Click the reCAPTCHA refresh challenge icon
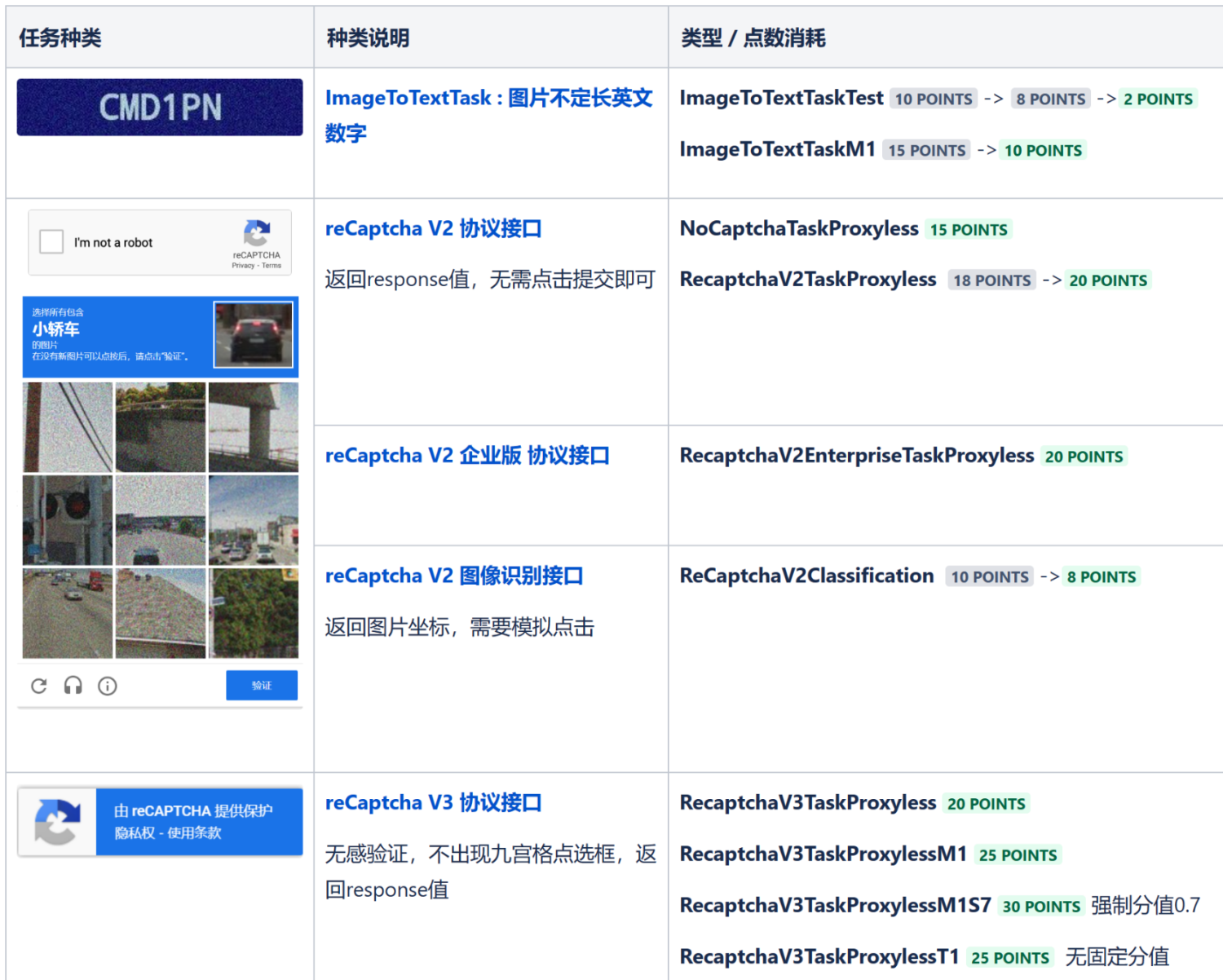 tap(38, 686)
